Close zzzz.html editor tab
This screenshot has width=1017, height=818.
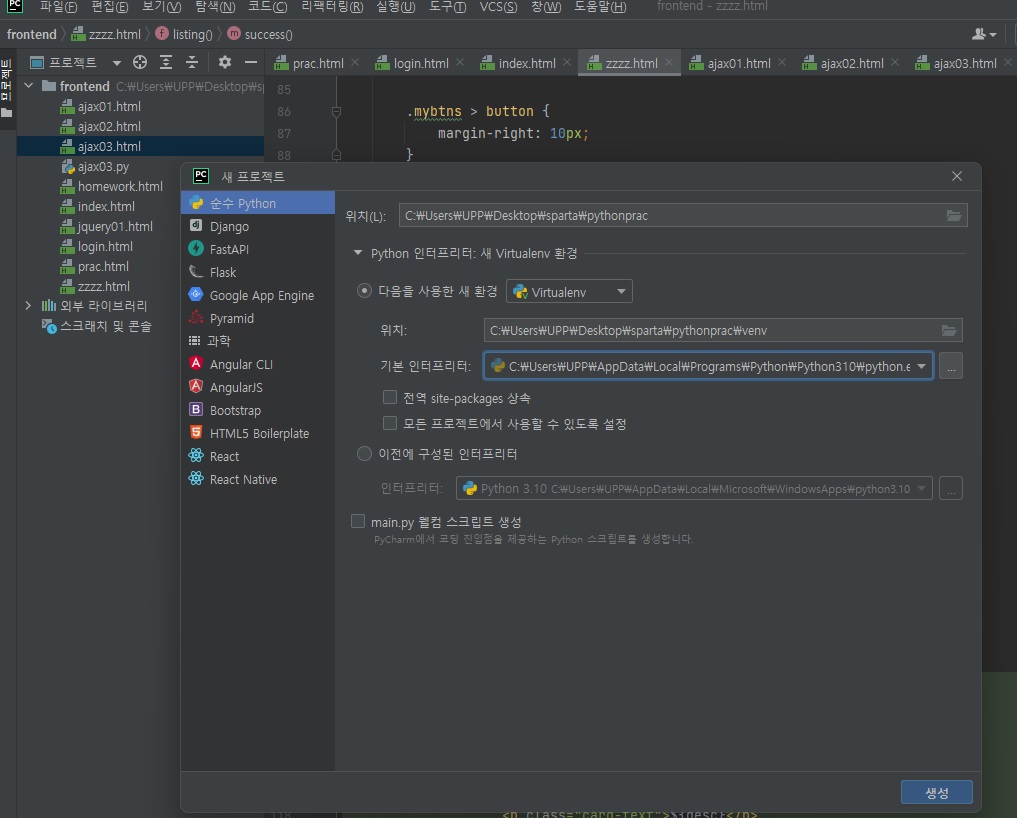pos(669,62)
